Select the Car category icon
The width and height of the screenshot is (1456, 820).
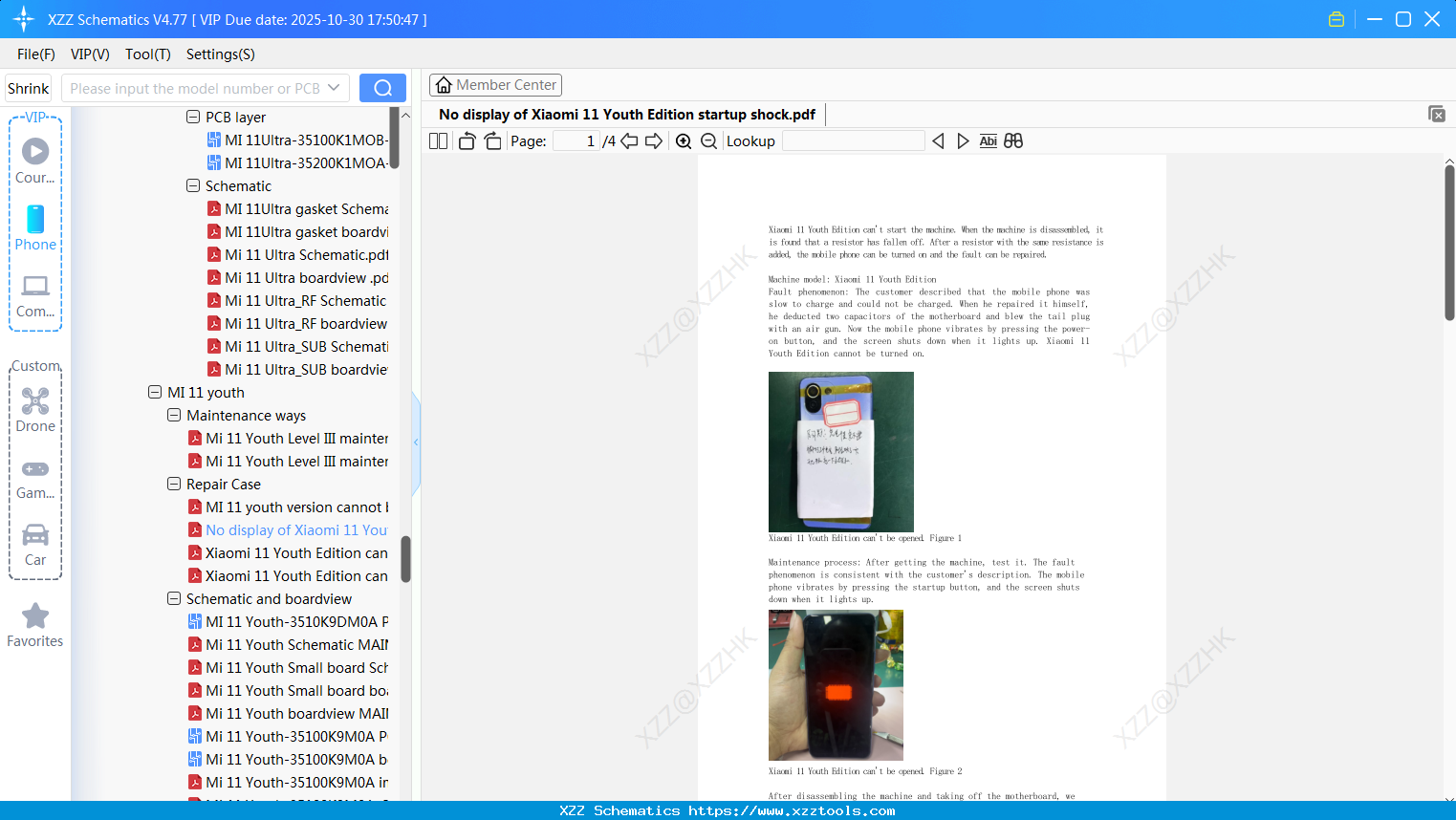tap(35, 544)
